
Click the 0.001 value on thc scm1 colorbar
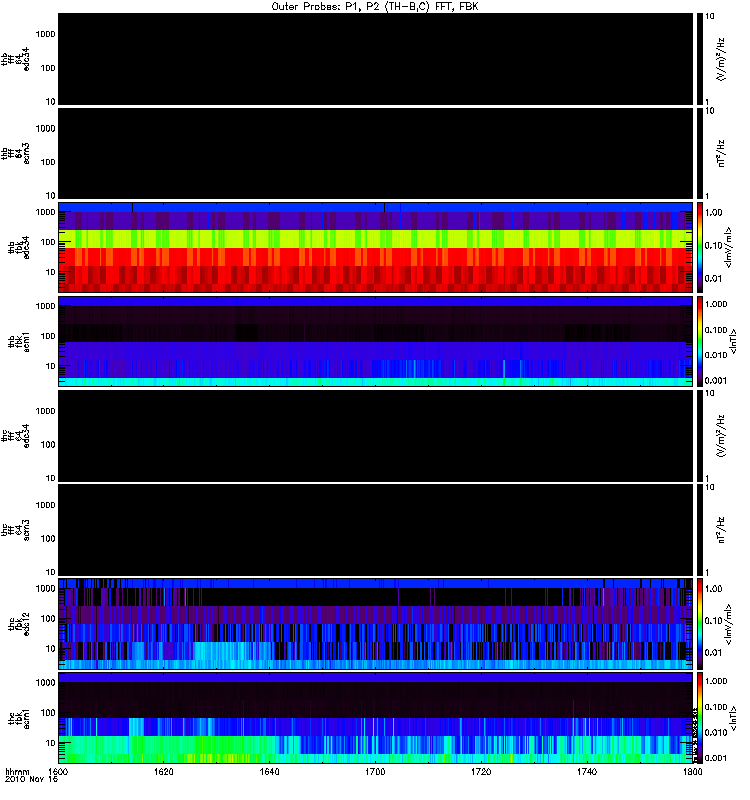pyautogui.click(x=716, y=758)
